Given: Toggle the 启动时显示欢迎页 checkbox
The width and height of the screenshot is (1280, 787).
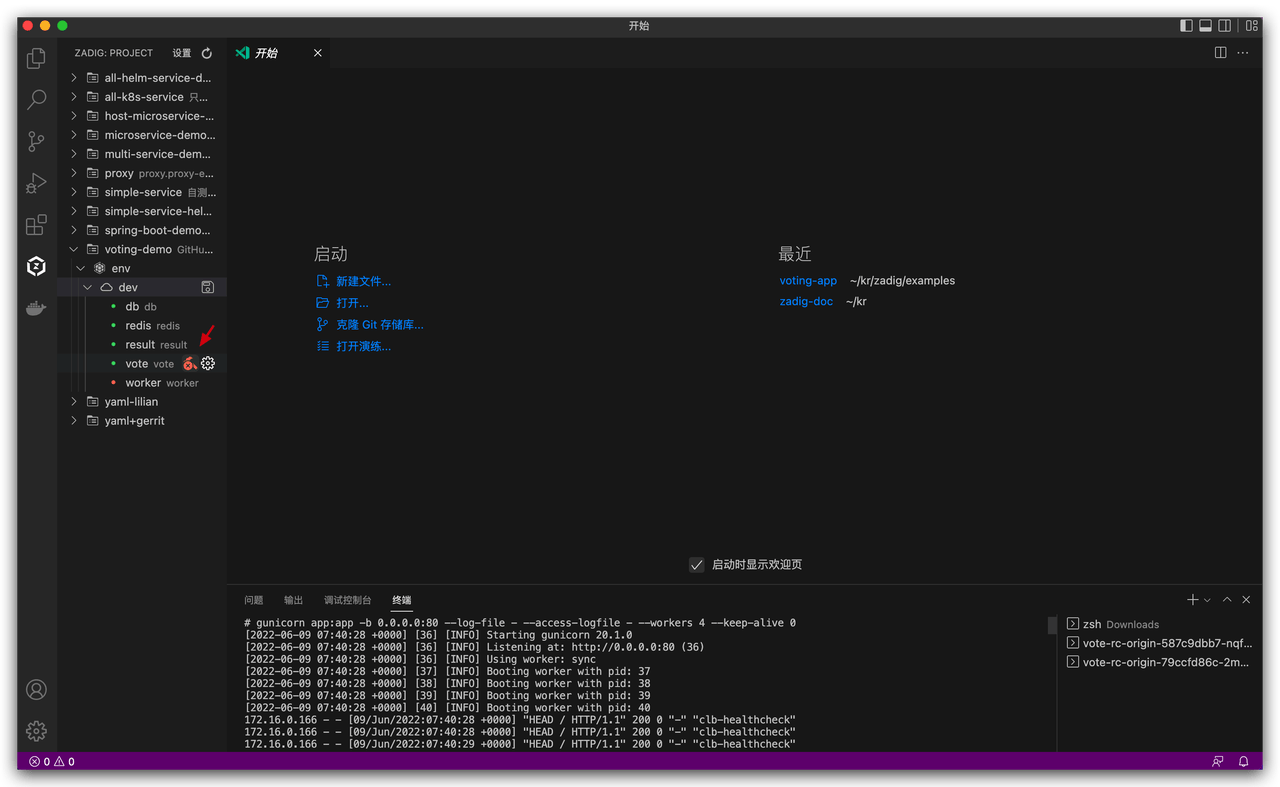Looking at the screenshot, I should [696, 564].
